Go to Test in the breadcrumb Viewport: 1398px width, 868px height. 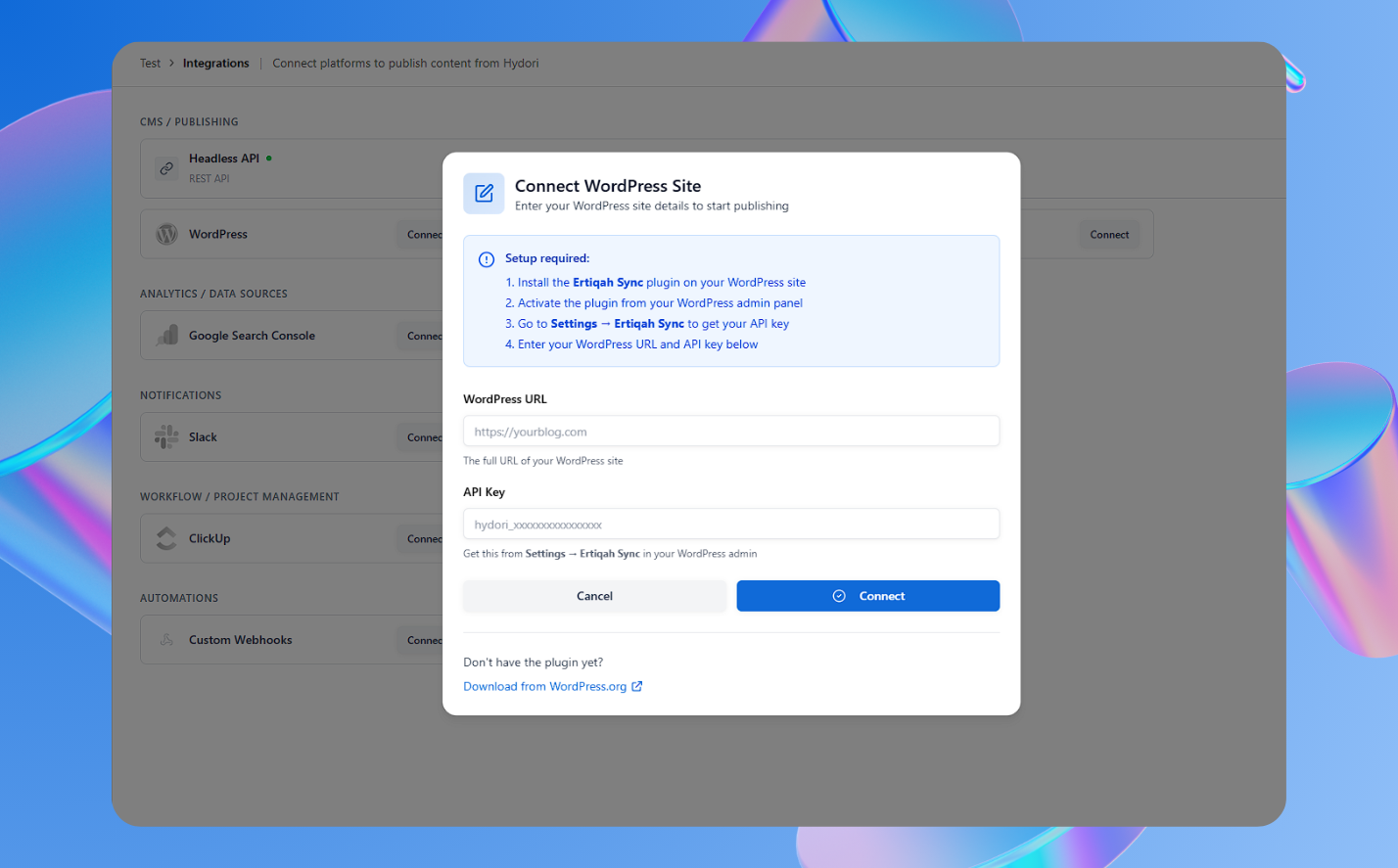click(x=150, y=64)
